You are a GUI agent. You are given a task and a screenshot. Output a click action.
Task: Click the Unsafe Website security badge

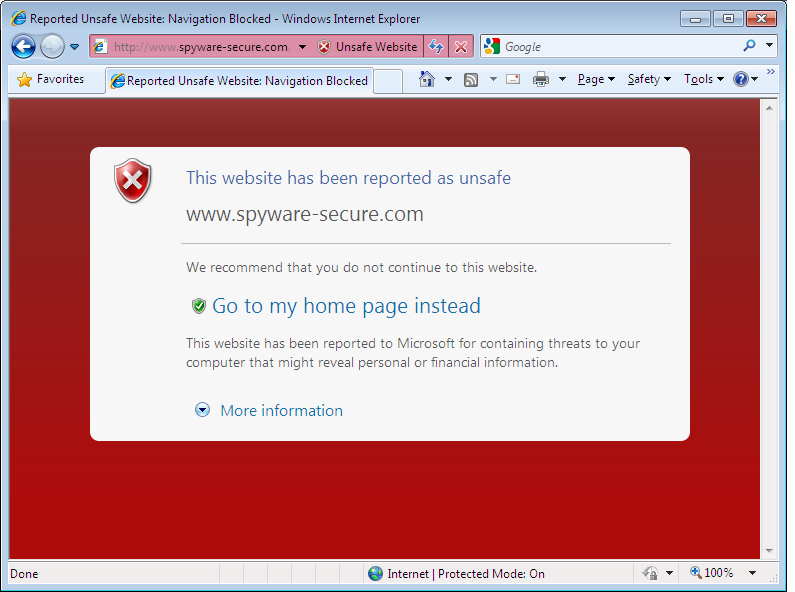[x=368, y=47]
